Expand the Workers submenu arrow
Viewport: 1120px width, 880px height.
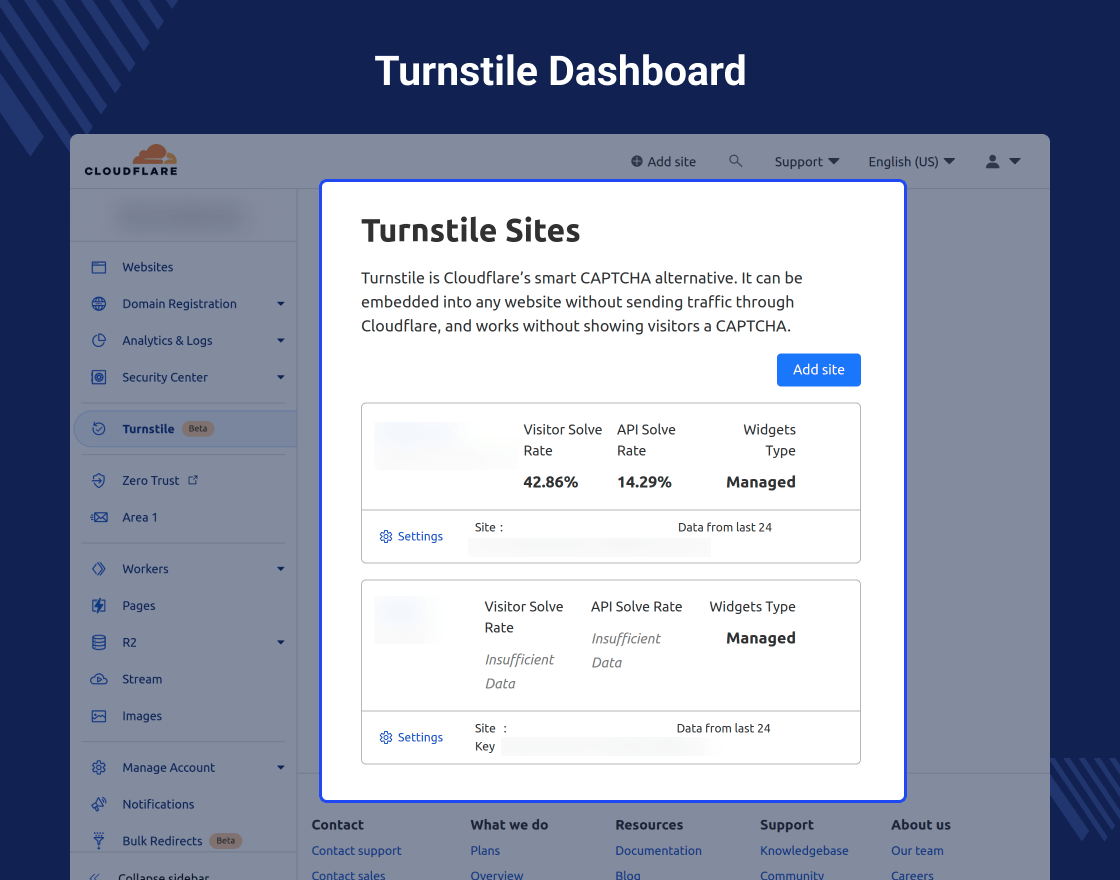click(x=281, y=569)
